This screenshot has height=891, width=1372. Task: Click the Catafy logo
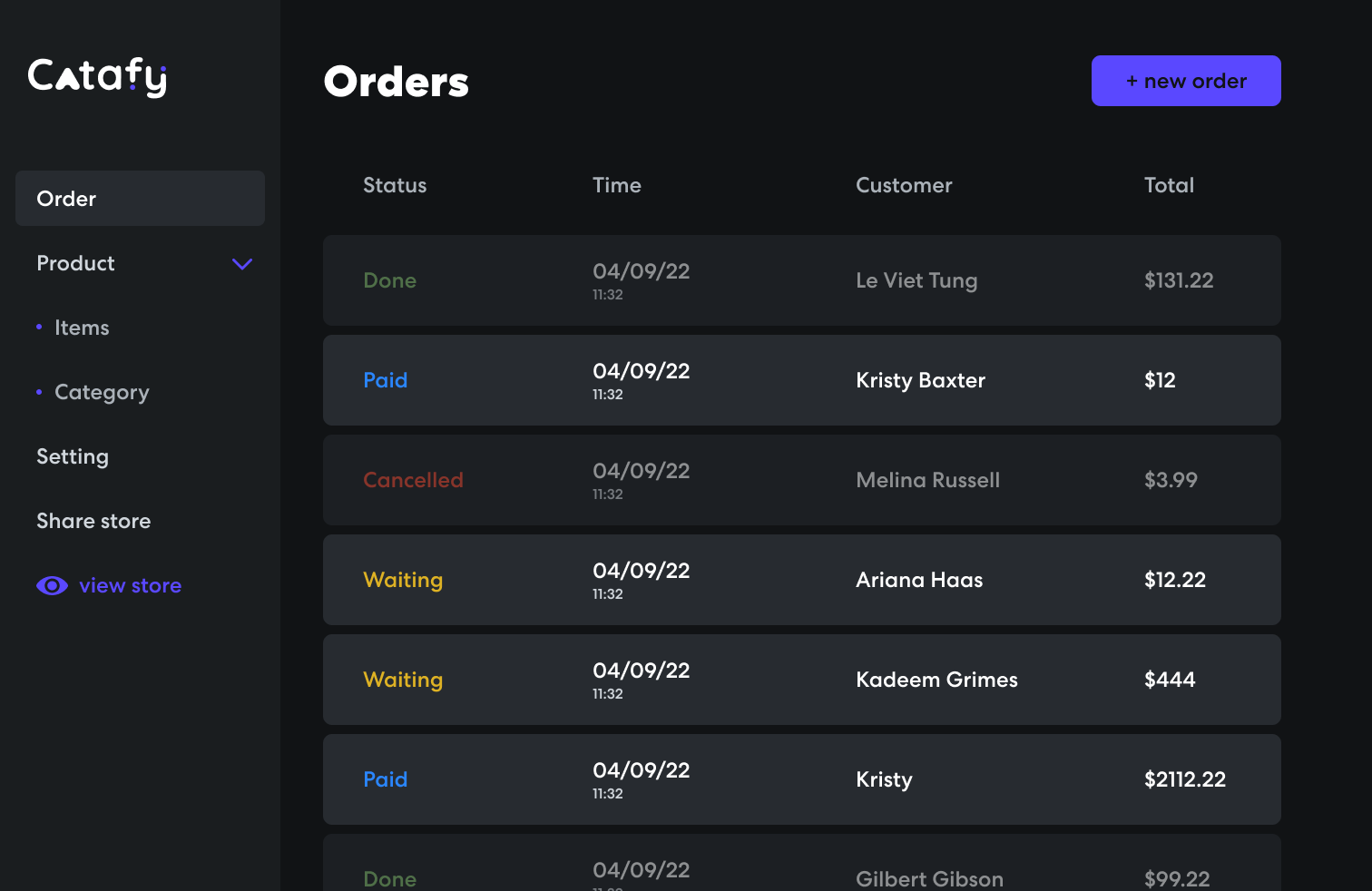coord(97,77)
